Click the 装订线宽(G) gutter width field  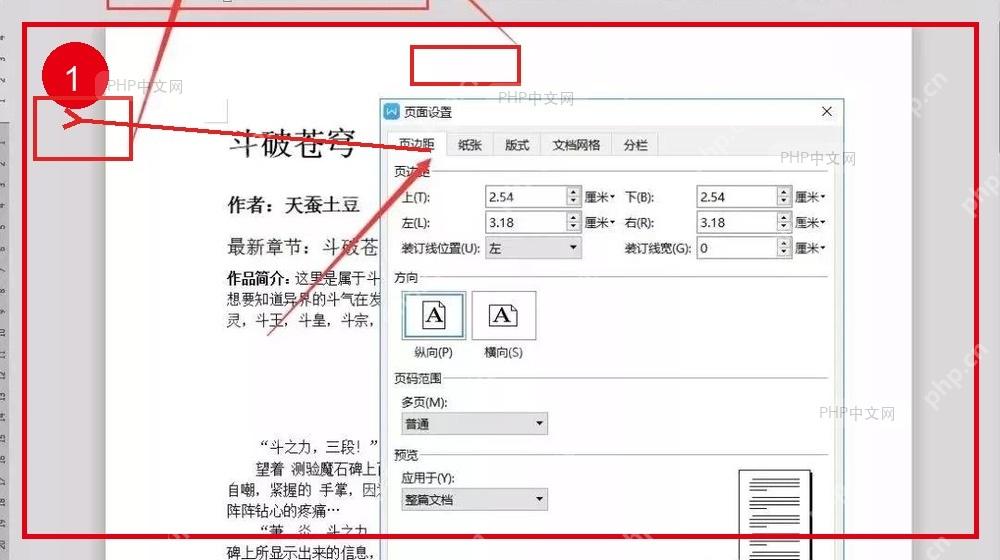click(x=737, y=248)
